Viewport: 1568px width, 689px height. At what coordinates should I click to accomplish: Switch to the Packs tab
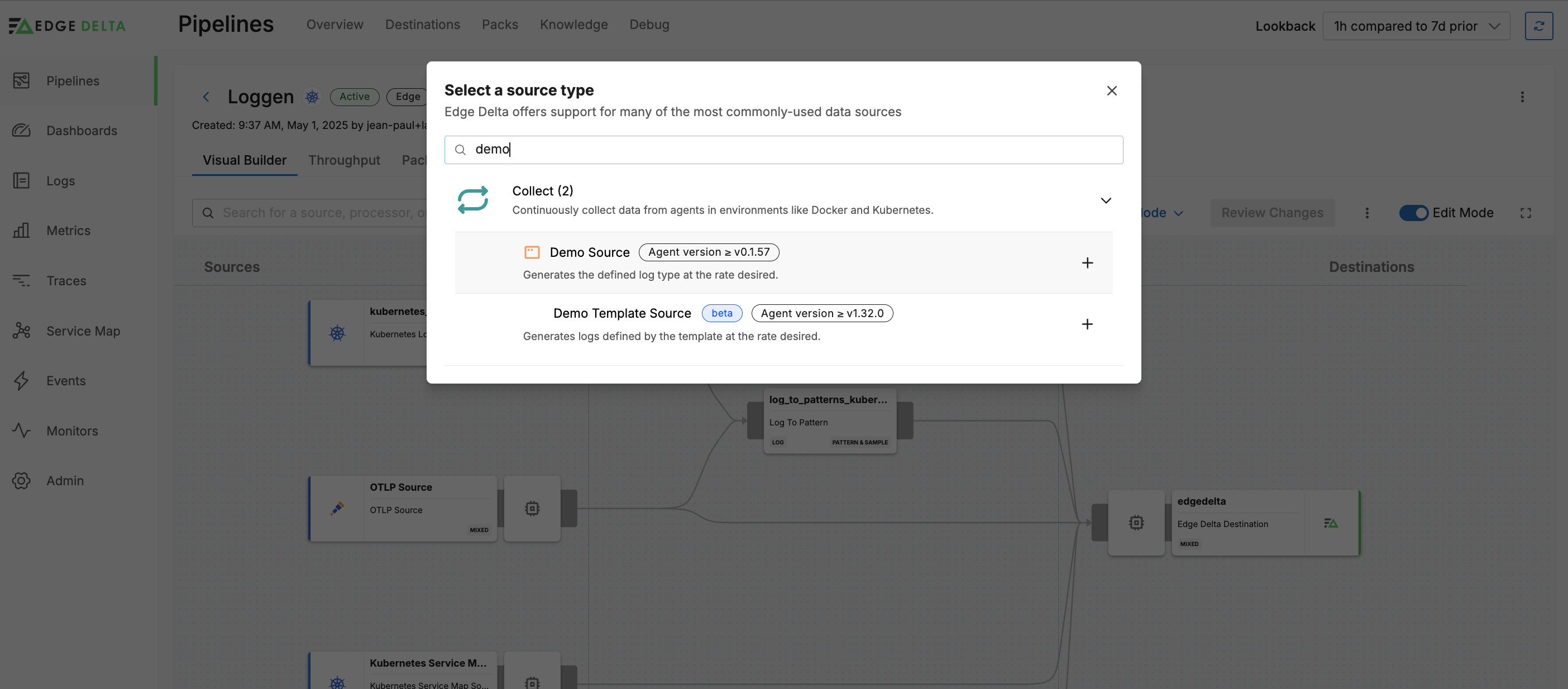click(x=500, y=25)
